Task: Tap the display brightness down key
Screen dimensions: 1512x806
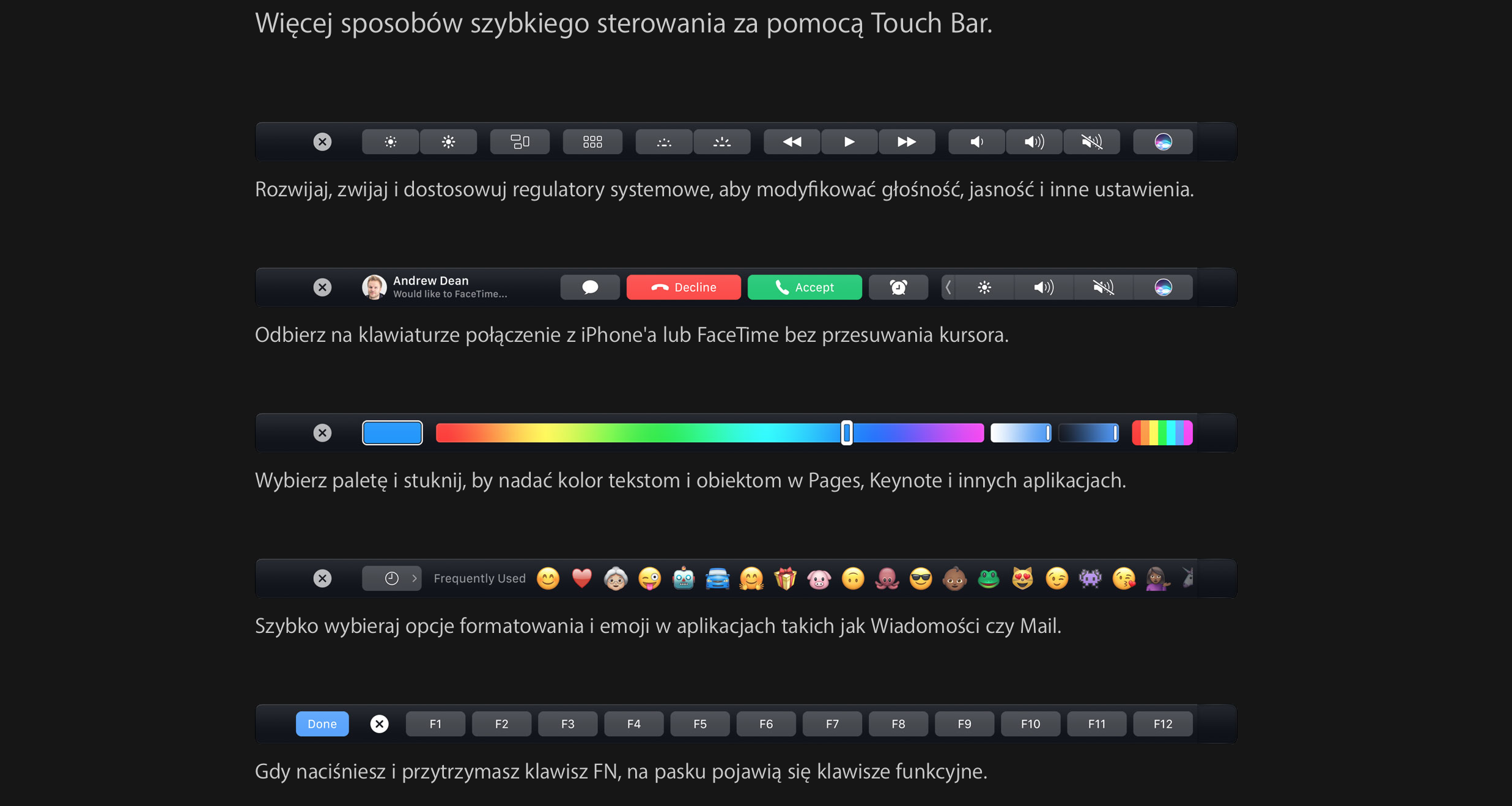Action: pos(391,142)
